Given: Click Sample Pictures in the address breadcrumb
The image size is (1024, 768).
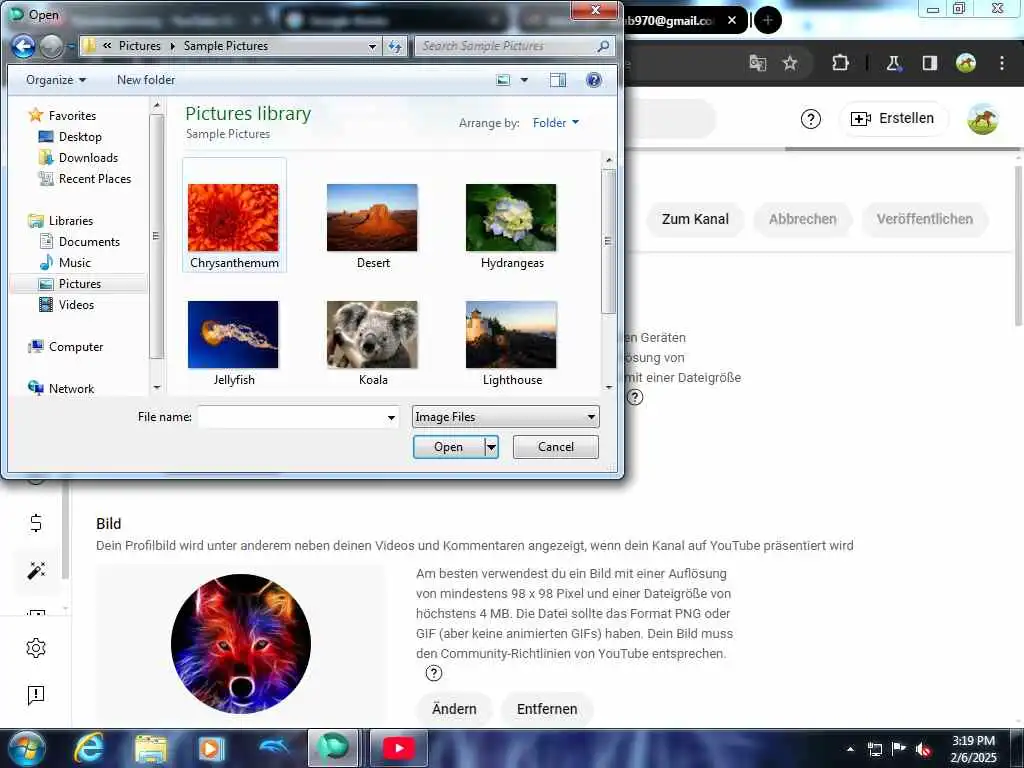Looking at the screenshot, I should [225, 46].
